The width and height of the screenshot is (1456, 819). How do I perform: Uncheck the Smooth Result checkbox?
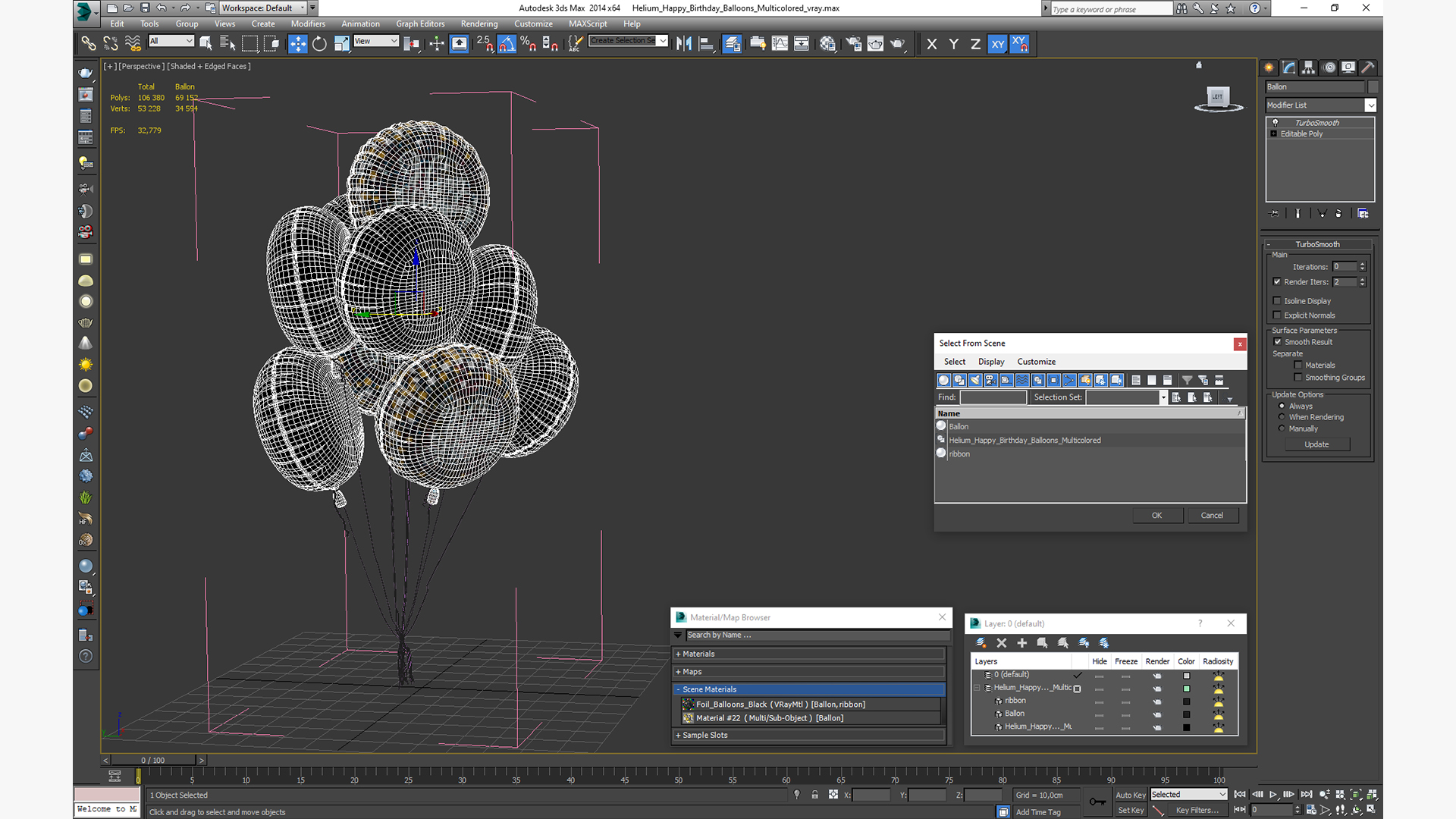click(1278, 342)
